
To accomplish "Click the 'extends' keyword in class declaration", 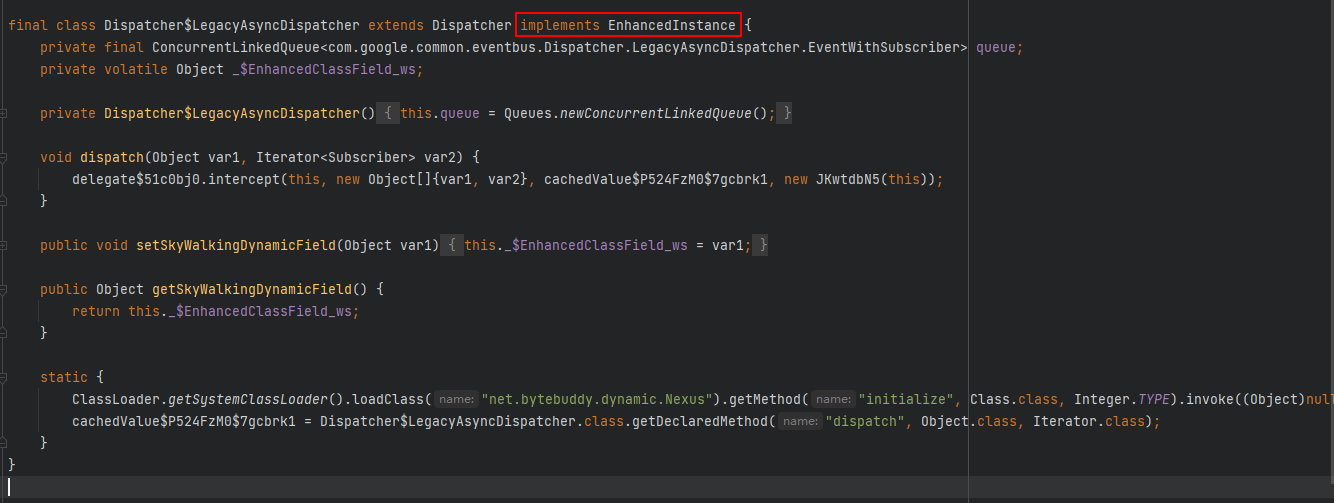I will click(x=396, y=26).
